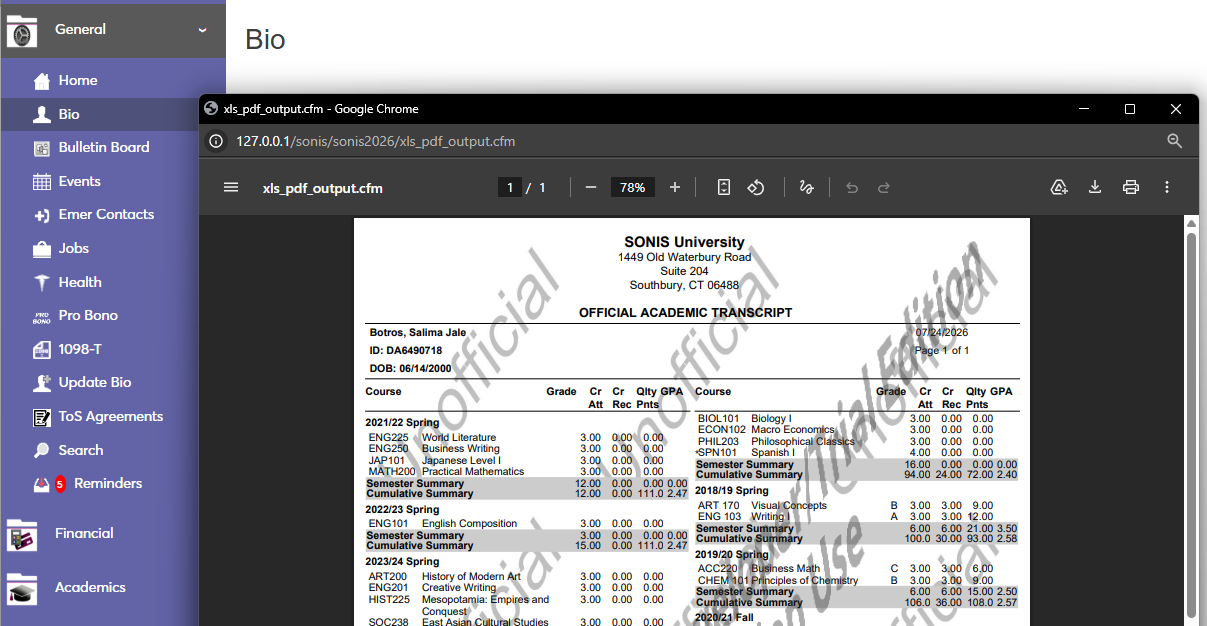
Task: Click the popup address bar URL
Action: pos(376,141)
